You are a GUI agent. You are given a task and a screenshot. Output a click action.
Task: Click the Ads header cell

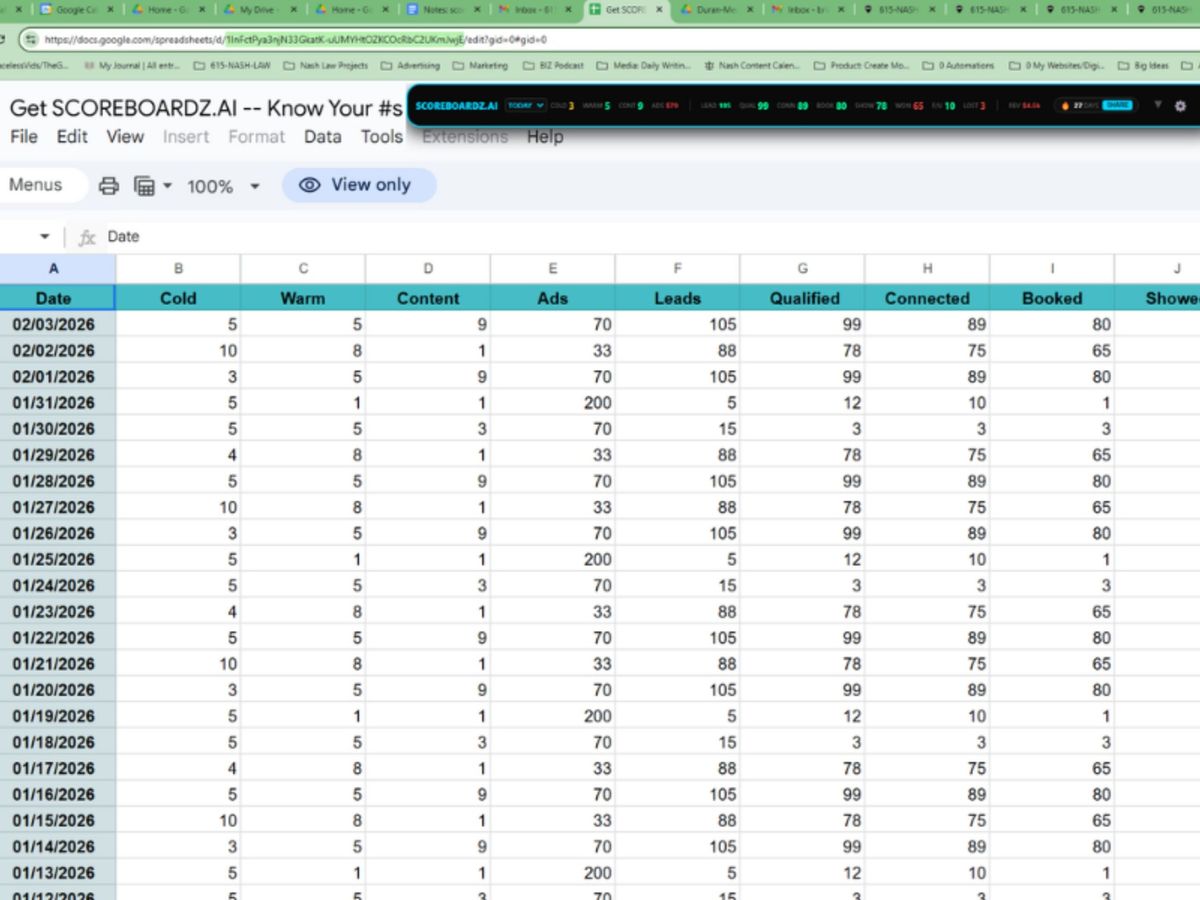point(552,298)
